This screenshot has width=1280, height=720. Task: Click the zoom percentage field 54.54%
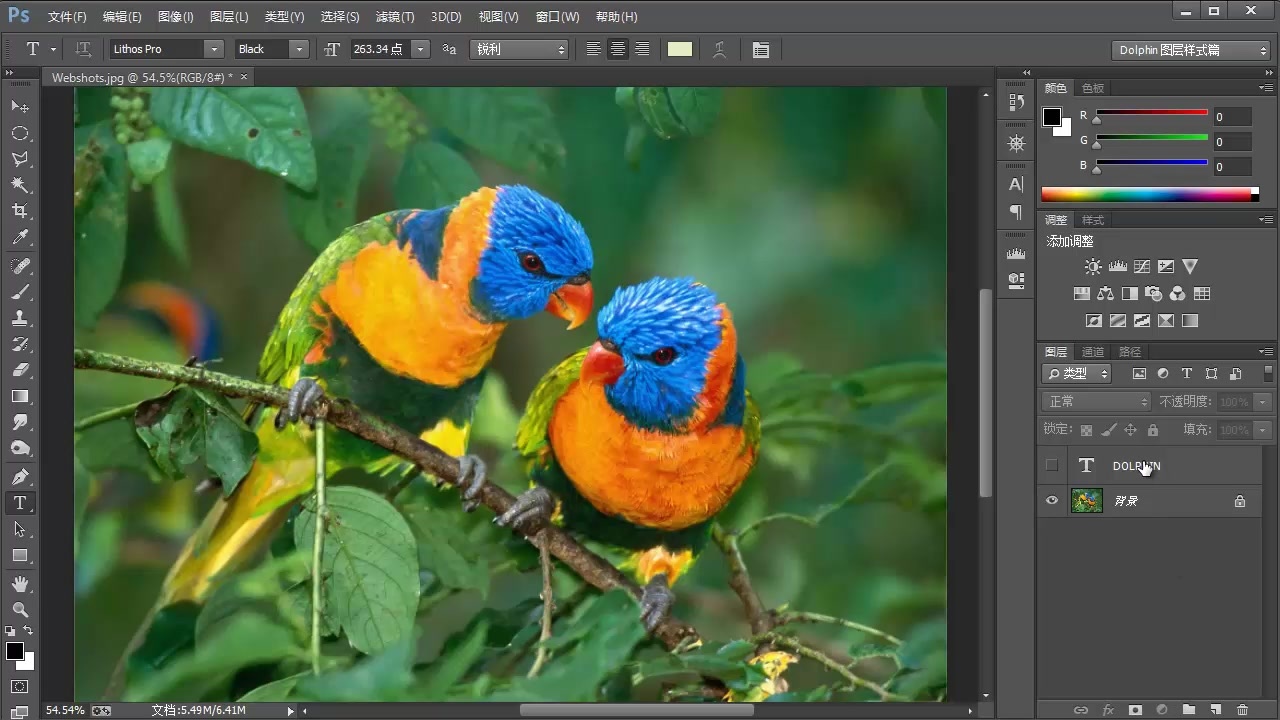(x=65, y=710)
